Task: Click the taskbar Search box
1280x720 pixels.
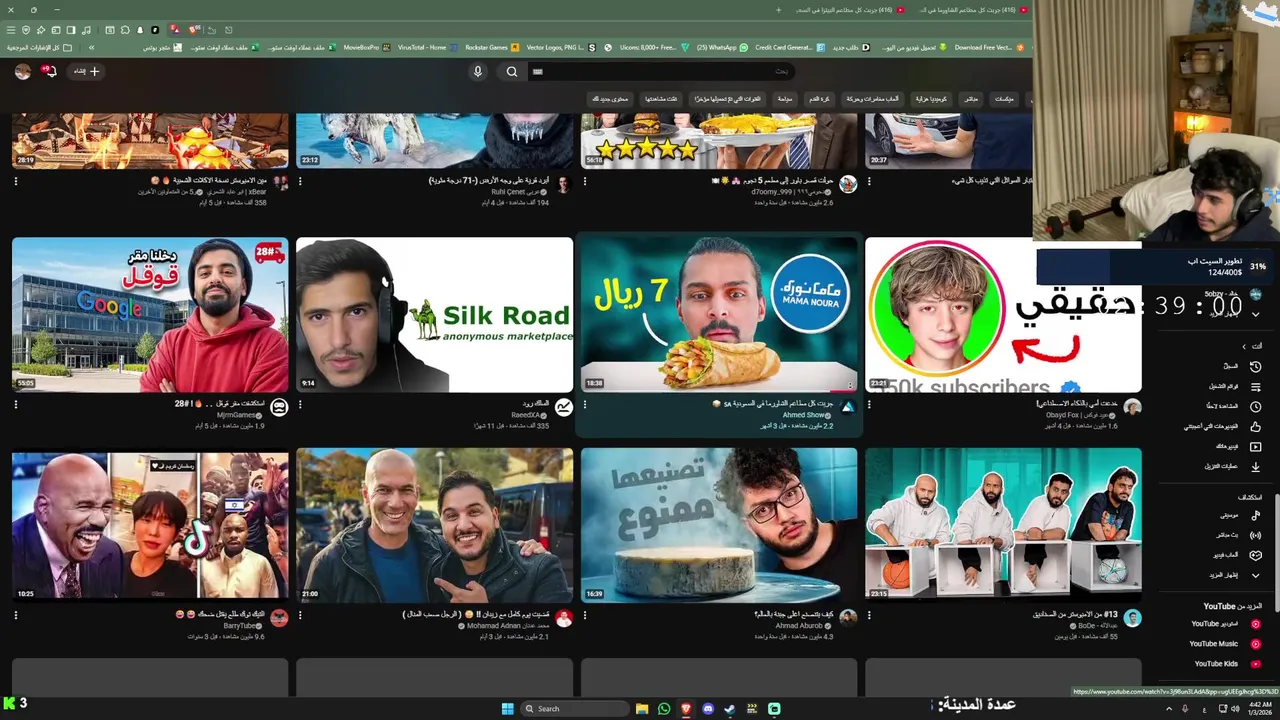Action: 576,709
